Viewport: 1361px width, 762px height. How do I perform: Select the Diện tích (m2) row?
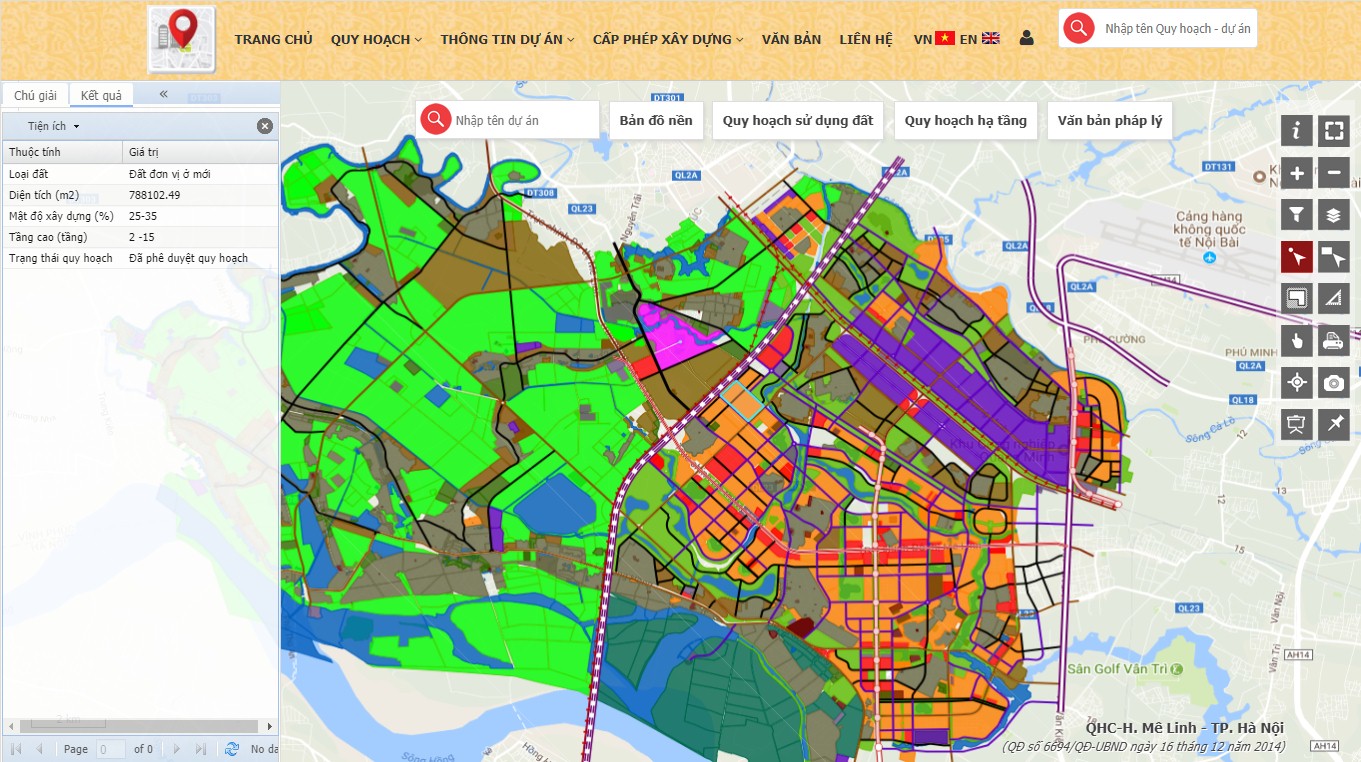point(140,195)
